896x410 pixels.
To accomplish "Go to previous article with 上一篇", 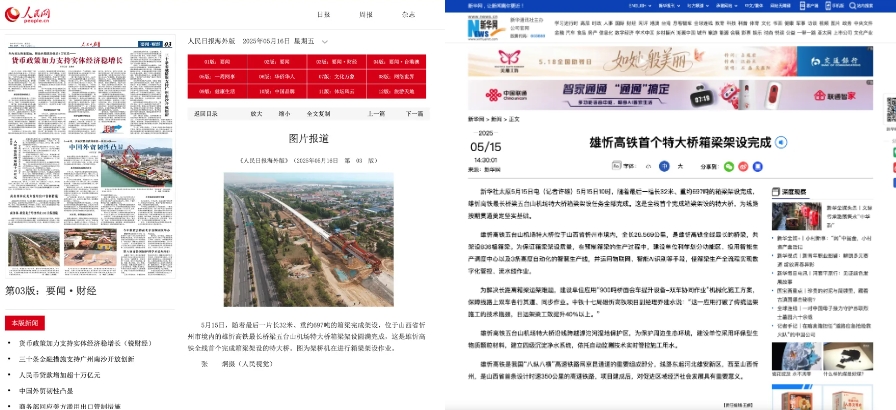I will tap(376, 114).
